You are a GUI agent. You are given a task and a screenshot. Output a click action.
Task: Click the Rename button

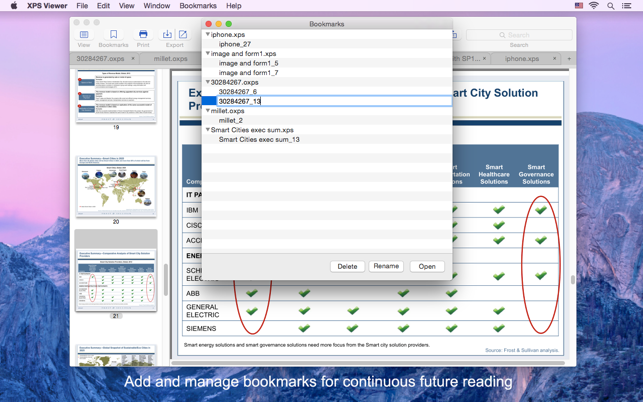386,266
